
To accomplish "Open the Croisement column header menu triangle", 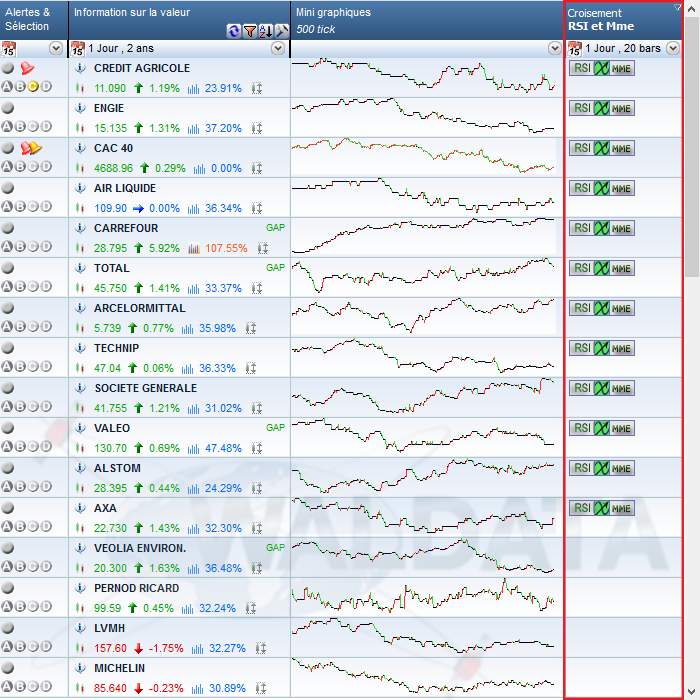I will (x=677, y=7).
